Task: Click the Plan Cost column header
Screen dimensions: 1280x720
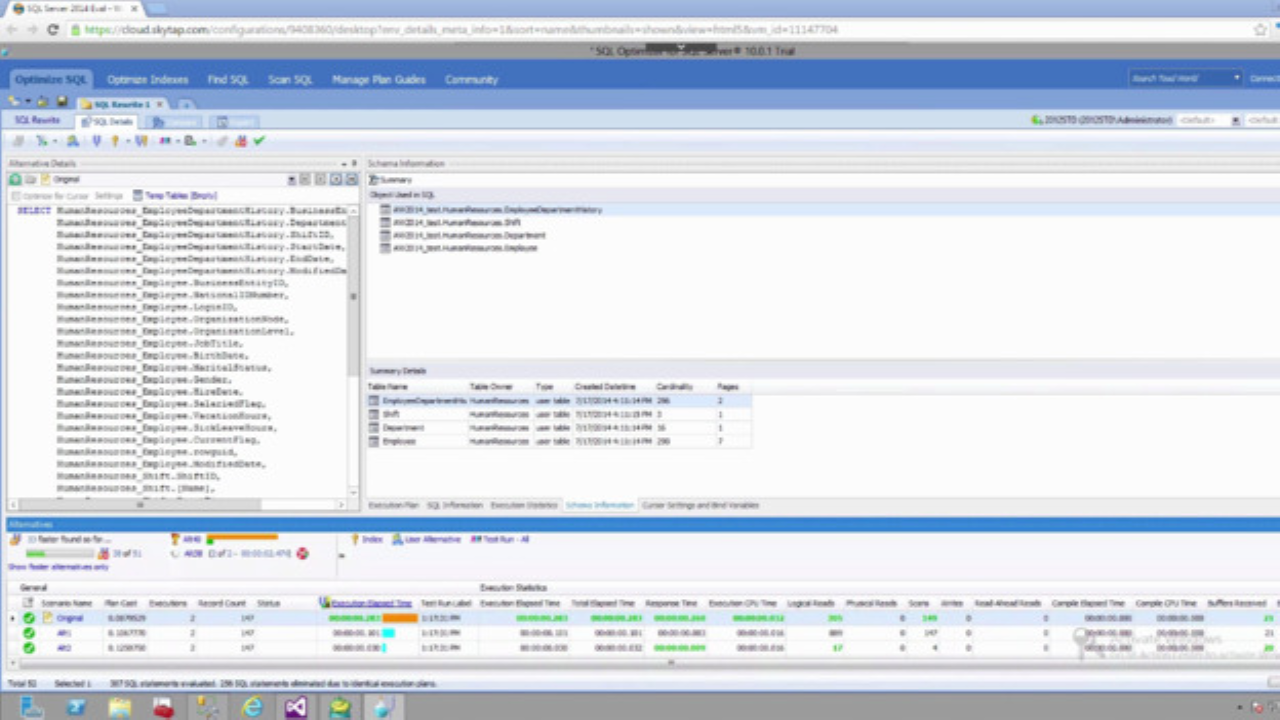Action: click(120, 604)
